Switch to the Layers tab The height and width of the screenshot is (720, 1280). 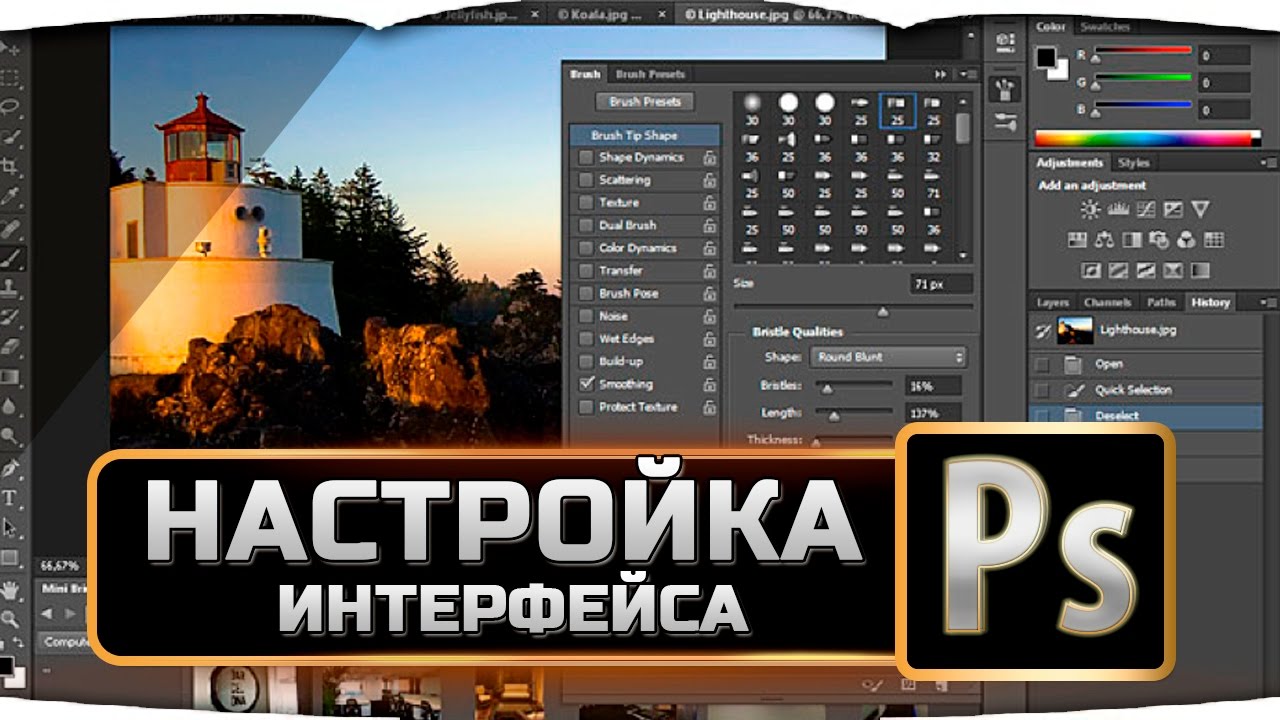(1053, 302)
